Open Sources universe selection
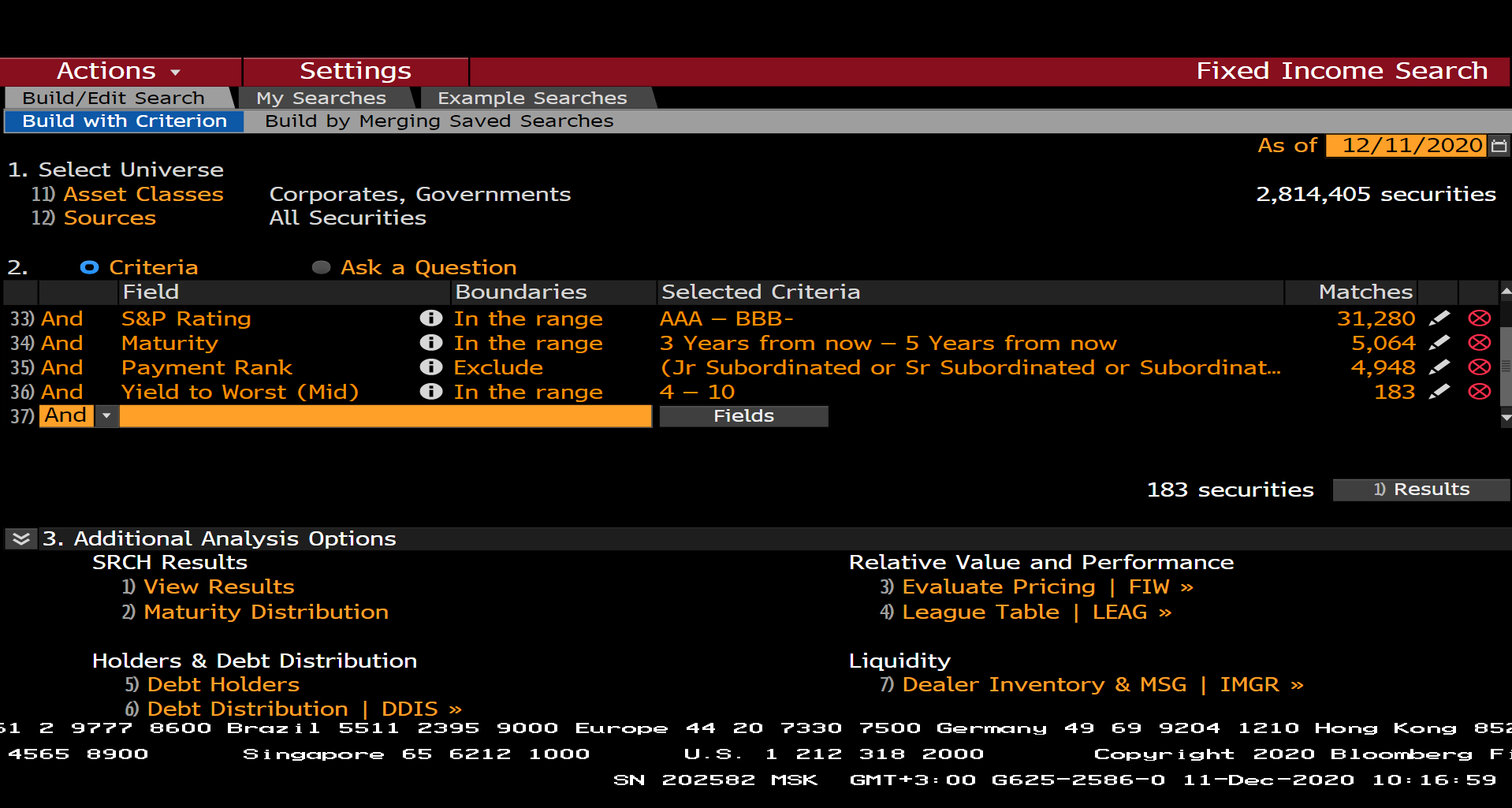The height and width of the screenshot is (808, 1512). click(110, 218)
